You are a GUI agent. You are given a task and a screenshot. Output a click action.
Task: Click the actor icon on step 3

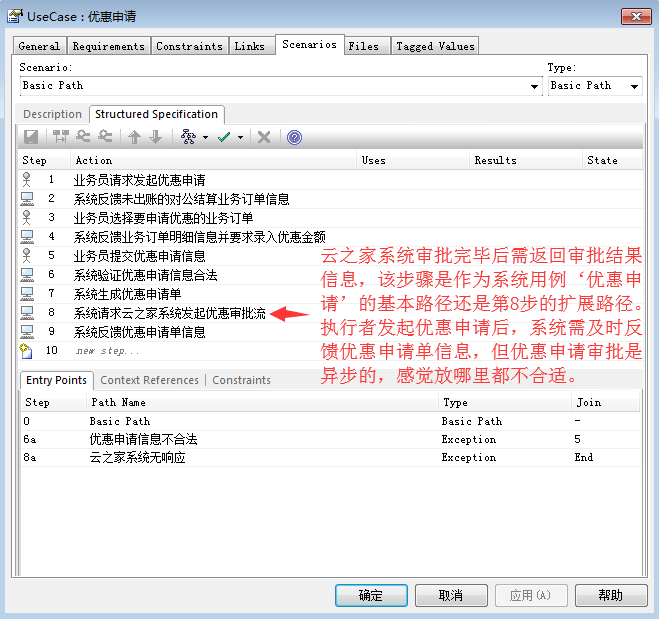pos(26,218)
